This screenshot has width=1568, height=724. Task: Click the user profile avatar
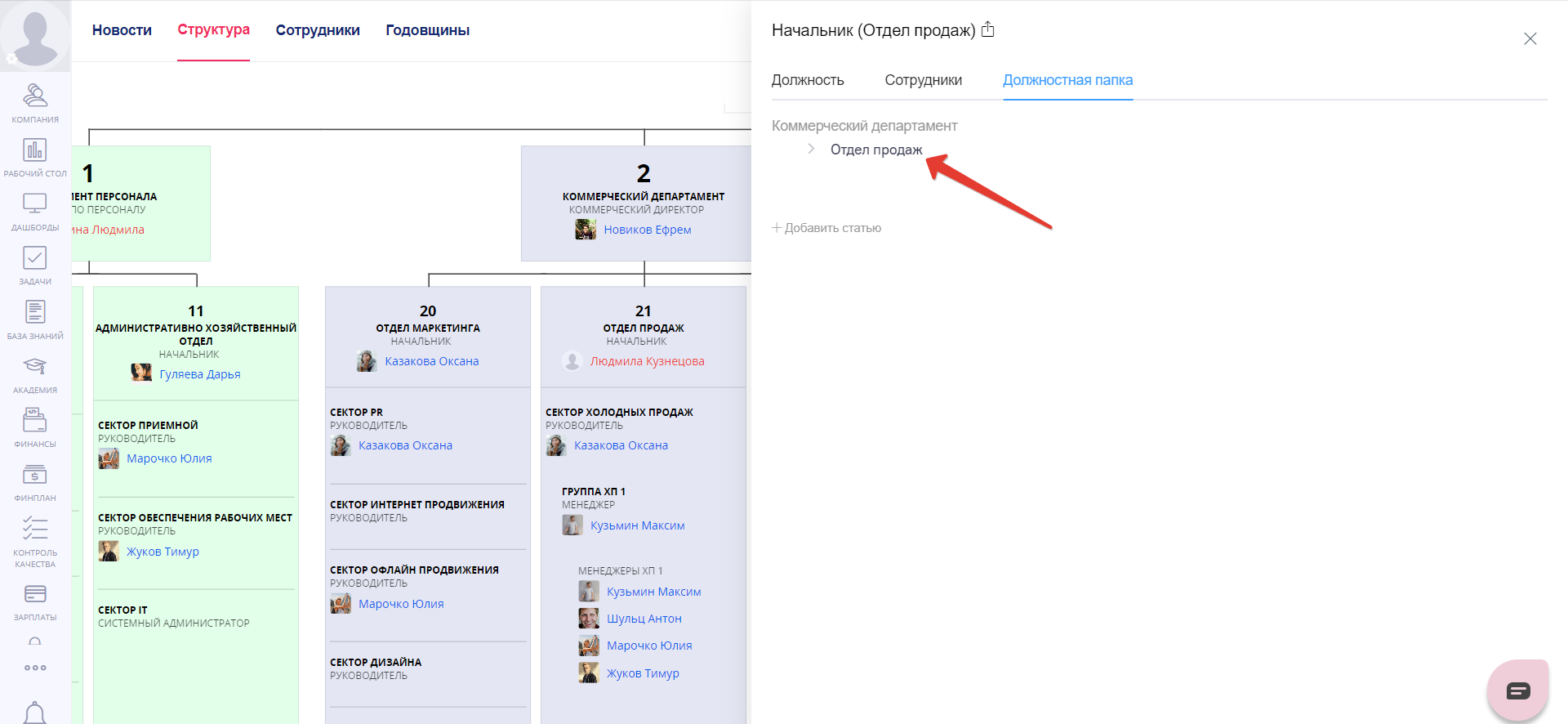(35, 35)
